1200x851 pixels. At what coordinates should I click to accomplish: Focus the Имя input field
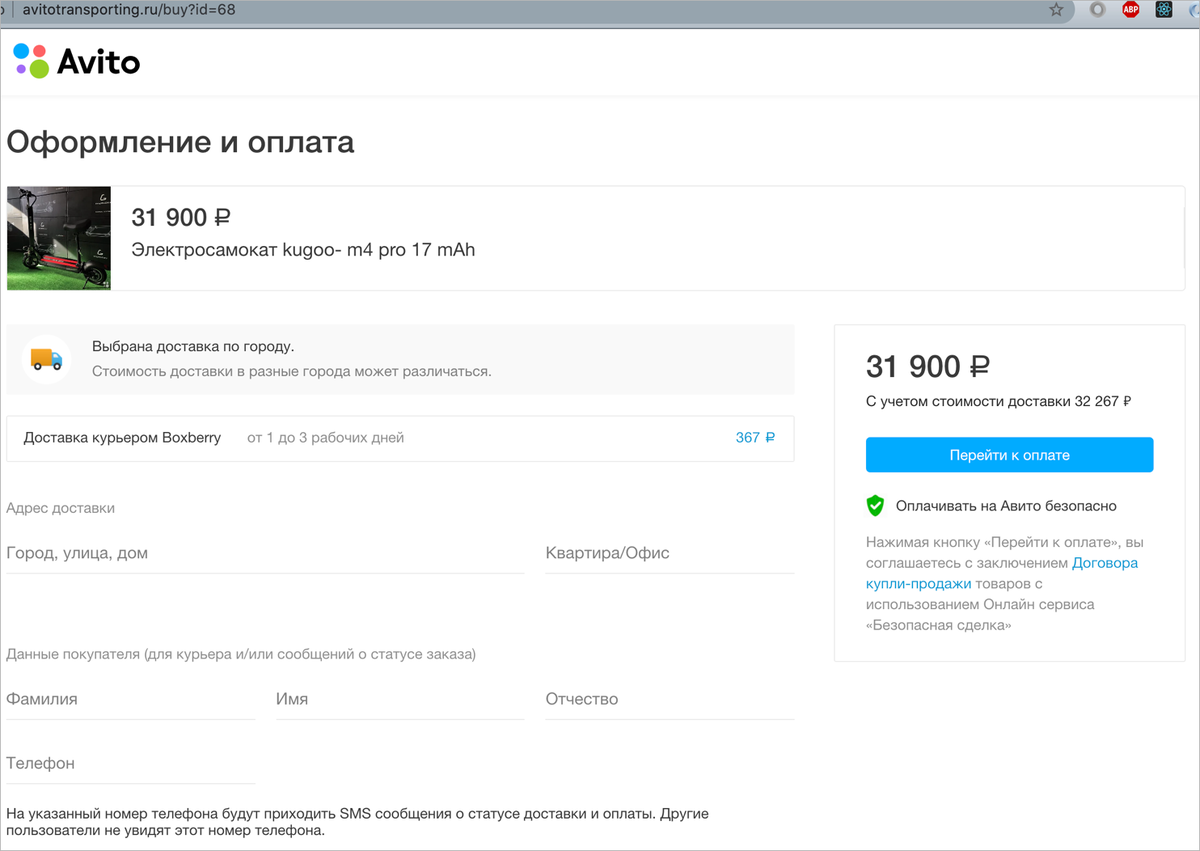pos(399,699)
